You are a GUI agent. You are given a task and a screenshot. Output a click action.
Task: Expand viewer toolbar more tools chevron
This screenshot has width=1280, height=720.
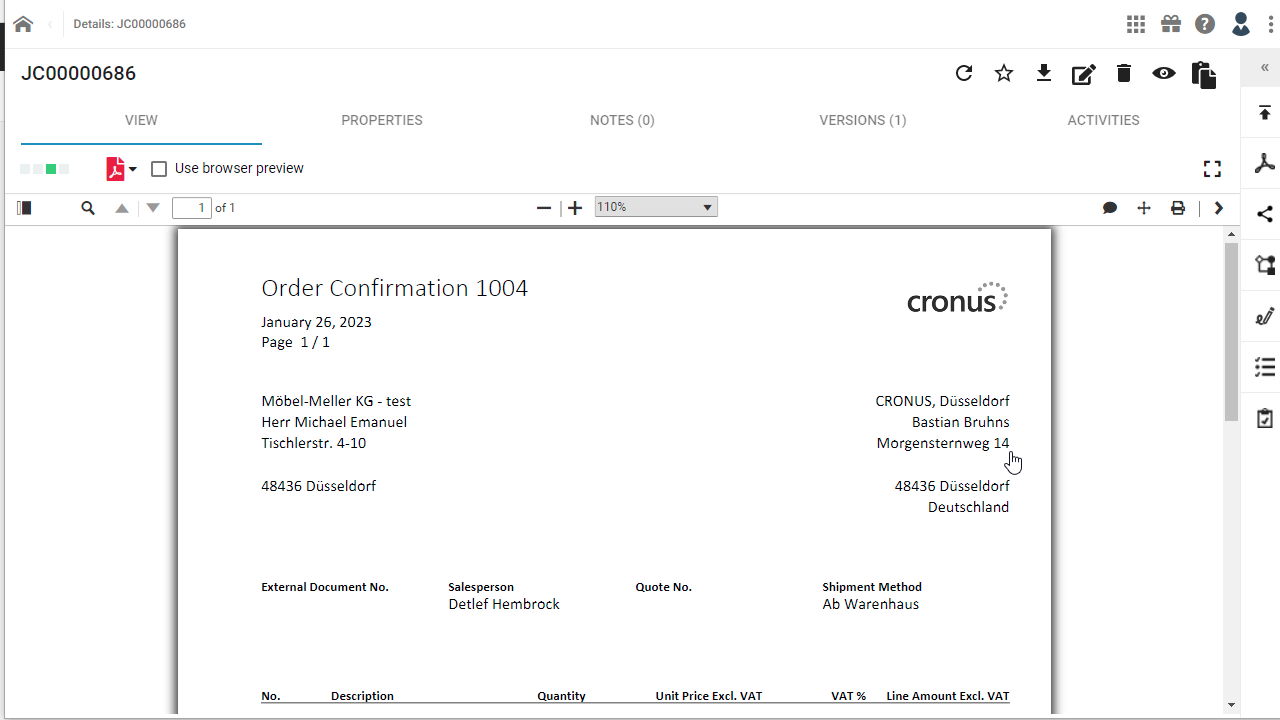pyautogui.click(x=1218, y=208)
